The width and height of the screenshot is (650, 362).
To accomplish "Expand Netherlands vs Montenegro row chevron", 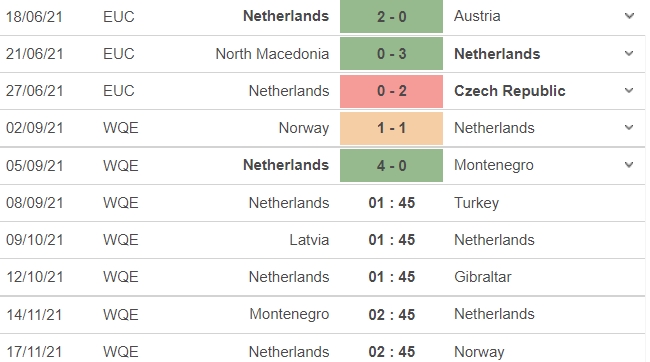I will (x=629, y=165).
